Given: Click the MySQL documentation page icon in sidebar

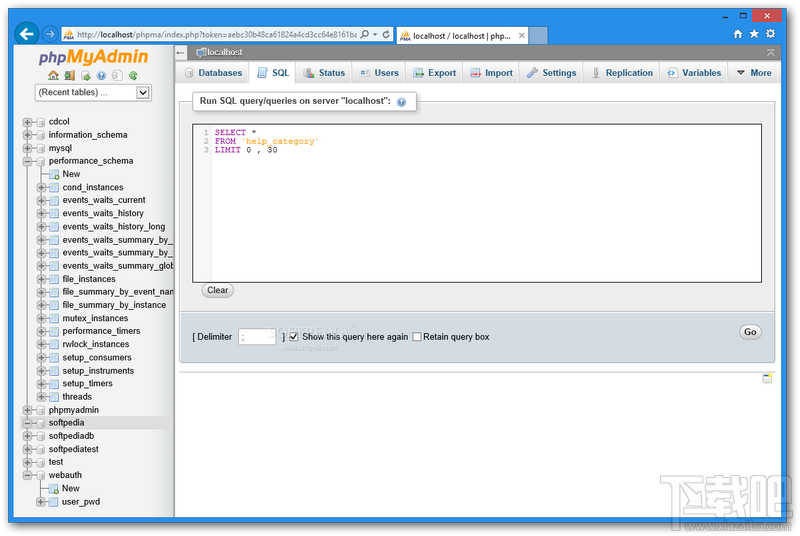Looking at the screenshot, I should (117, 75).
